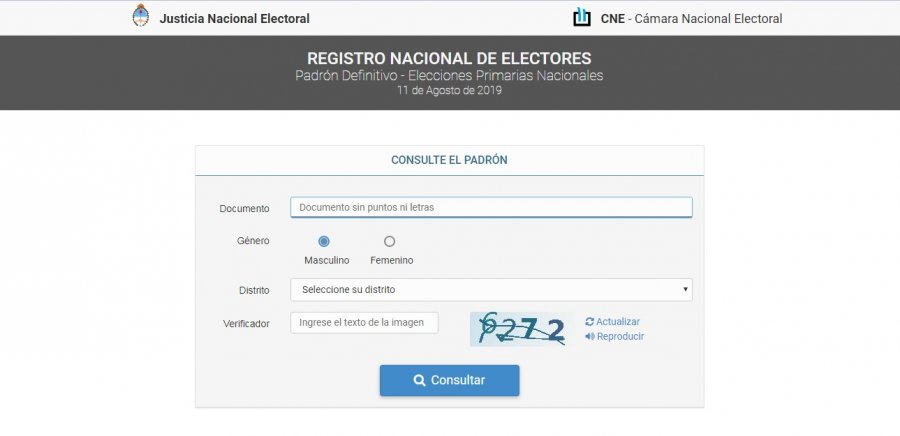The width and height of the screenshot is (900, 436).
Task: Click the speaker icon beside Reproducir
Action: [590, 337]
